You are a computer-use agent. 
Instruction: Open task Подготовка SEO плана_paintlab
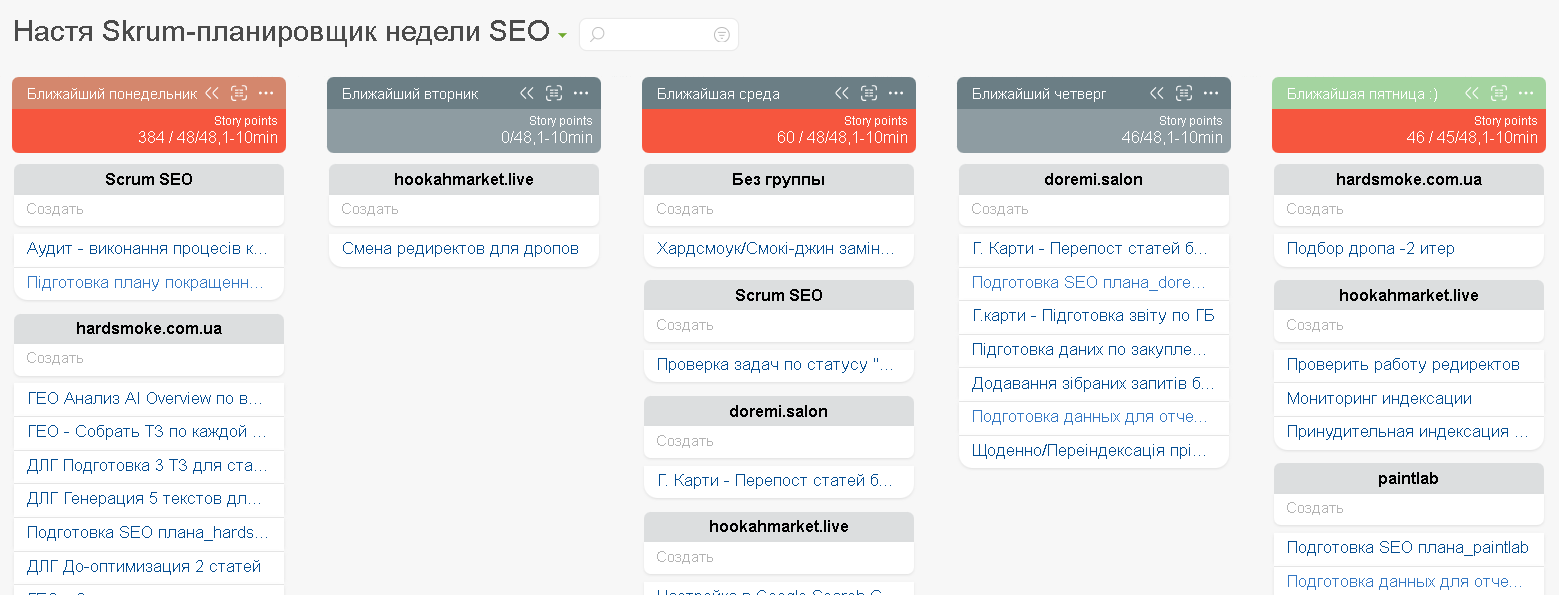click(x=1407, y=547)
